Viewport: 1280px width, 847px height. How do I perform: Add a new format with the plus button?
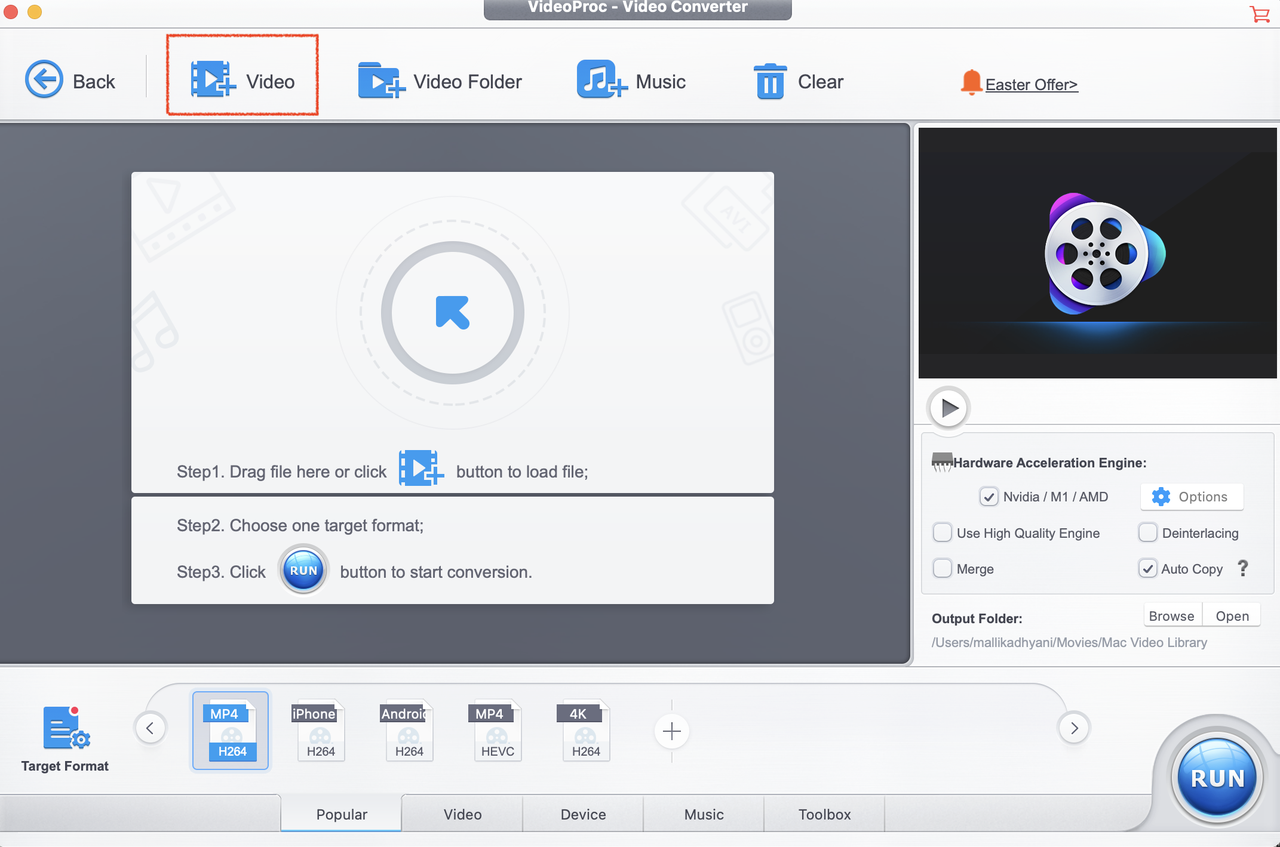tap(671, 731)
